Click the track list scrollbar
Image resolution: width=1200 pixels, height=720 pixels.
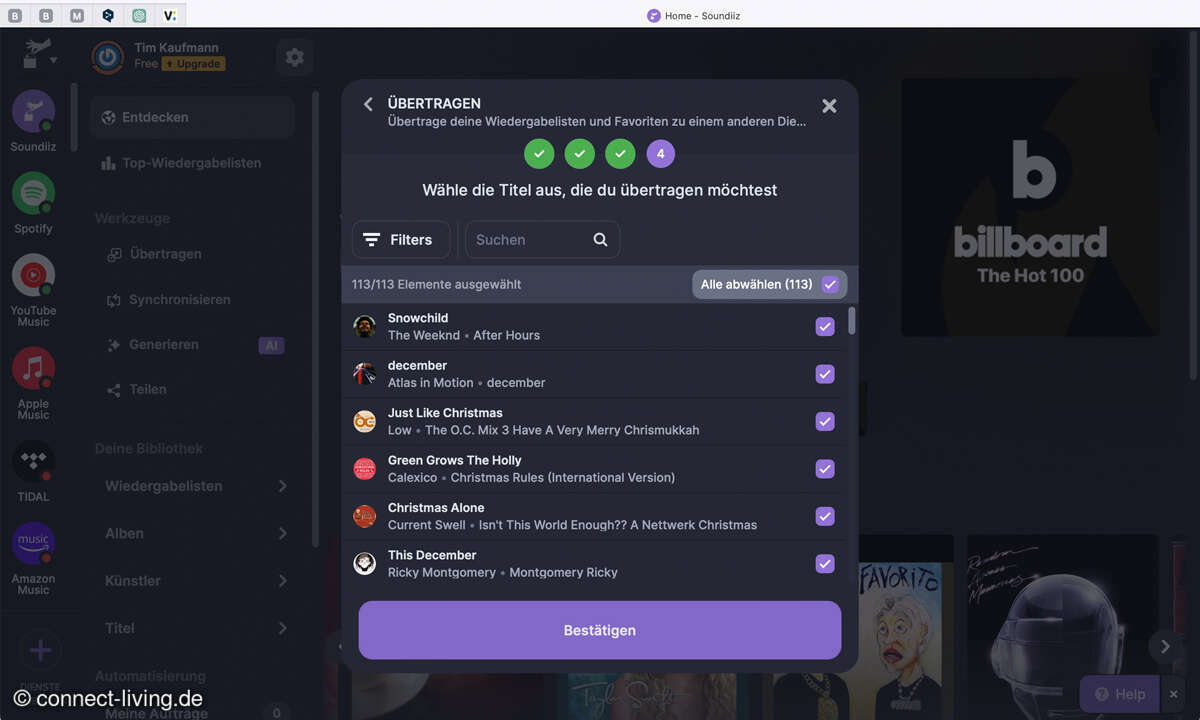(x=852, y=320)
